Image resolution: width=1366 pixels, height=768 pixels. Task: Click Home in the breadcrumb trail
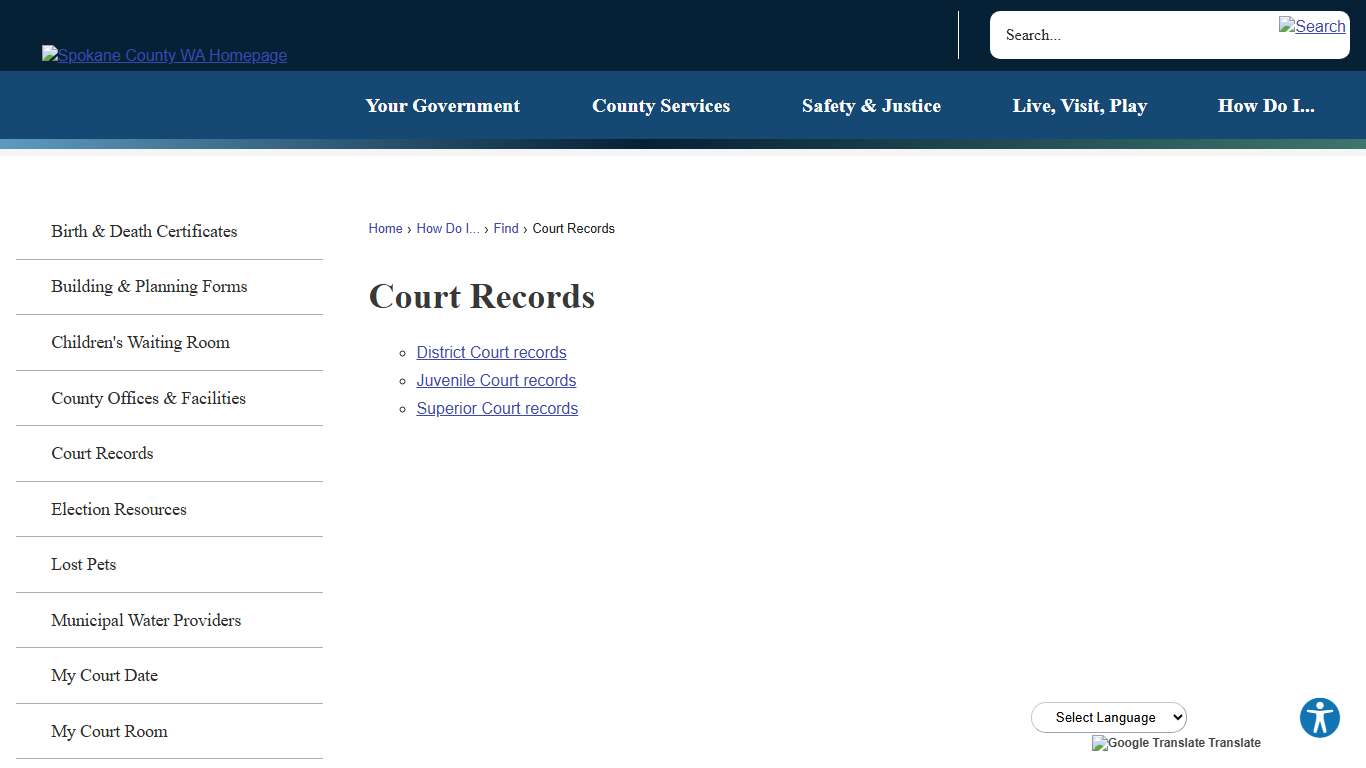(385, 228)
